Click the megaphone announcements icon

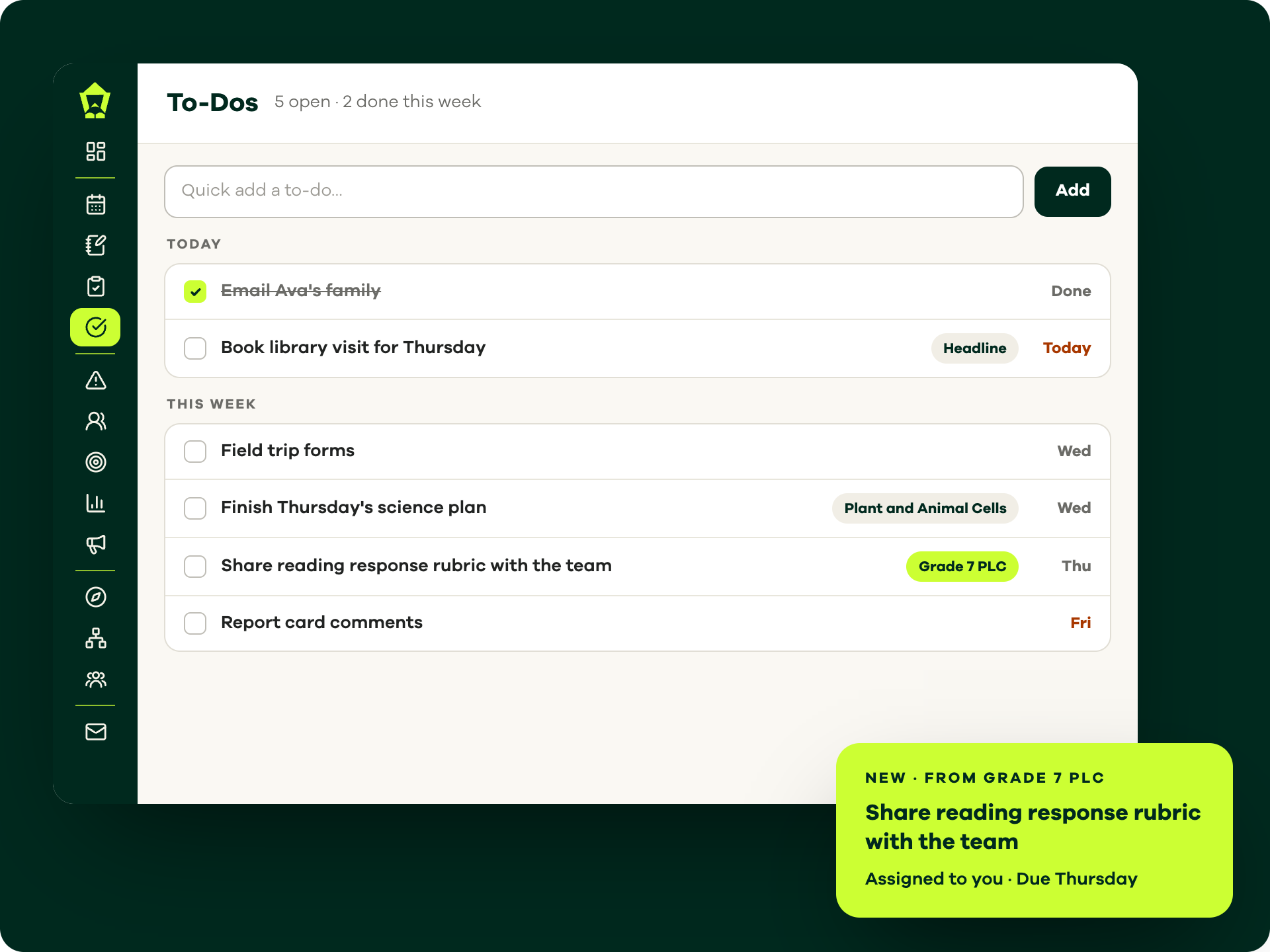tap(96, 544)
